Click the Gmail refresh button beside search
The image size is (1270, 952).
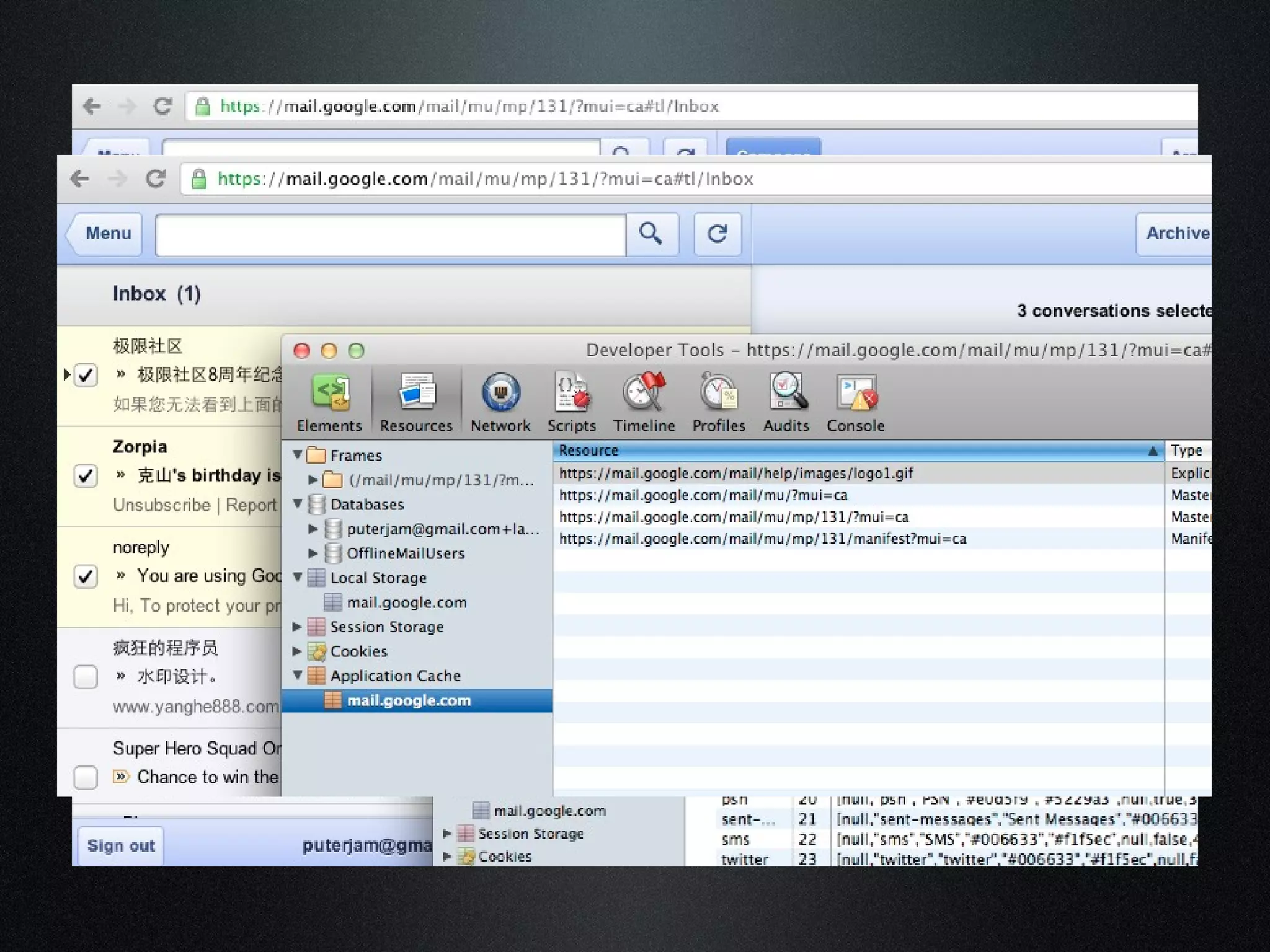(717, 234)
